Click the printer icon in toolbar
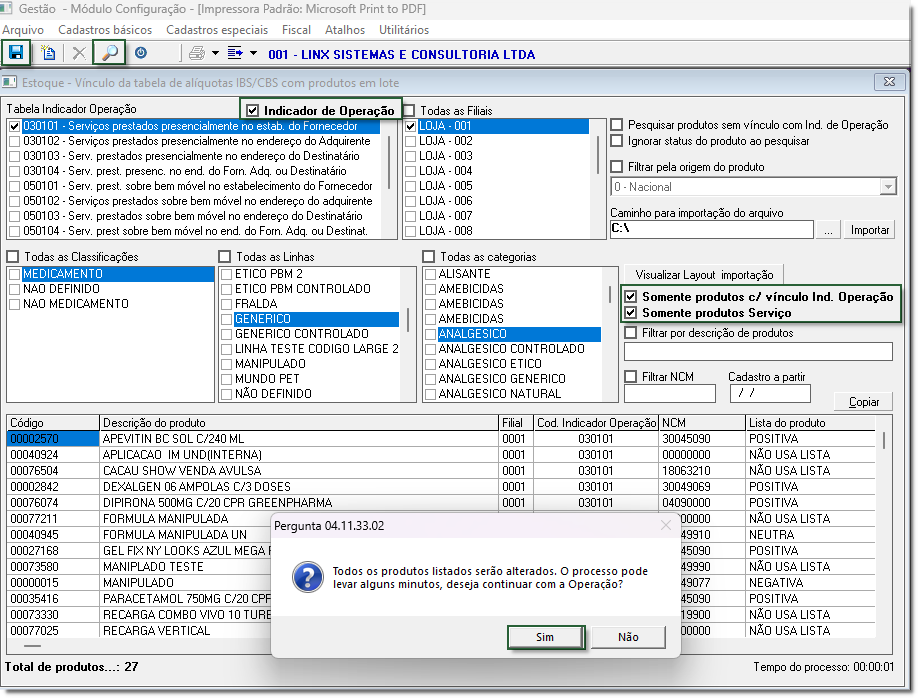The height and width of the screenshot is (698, 918). click(197, 53)
